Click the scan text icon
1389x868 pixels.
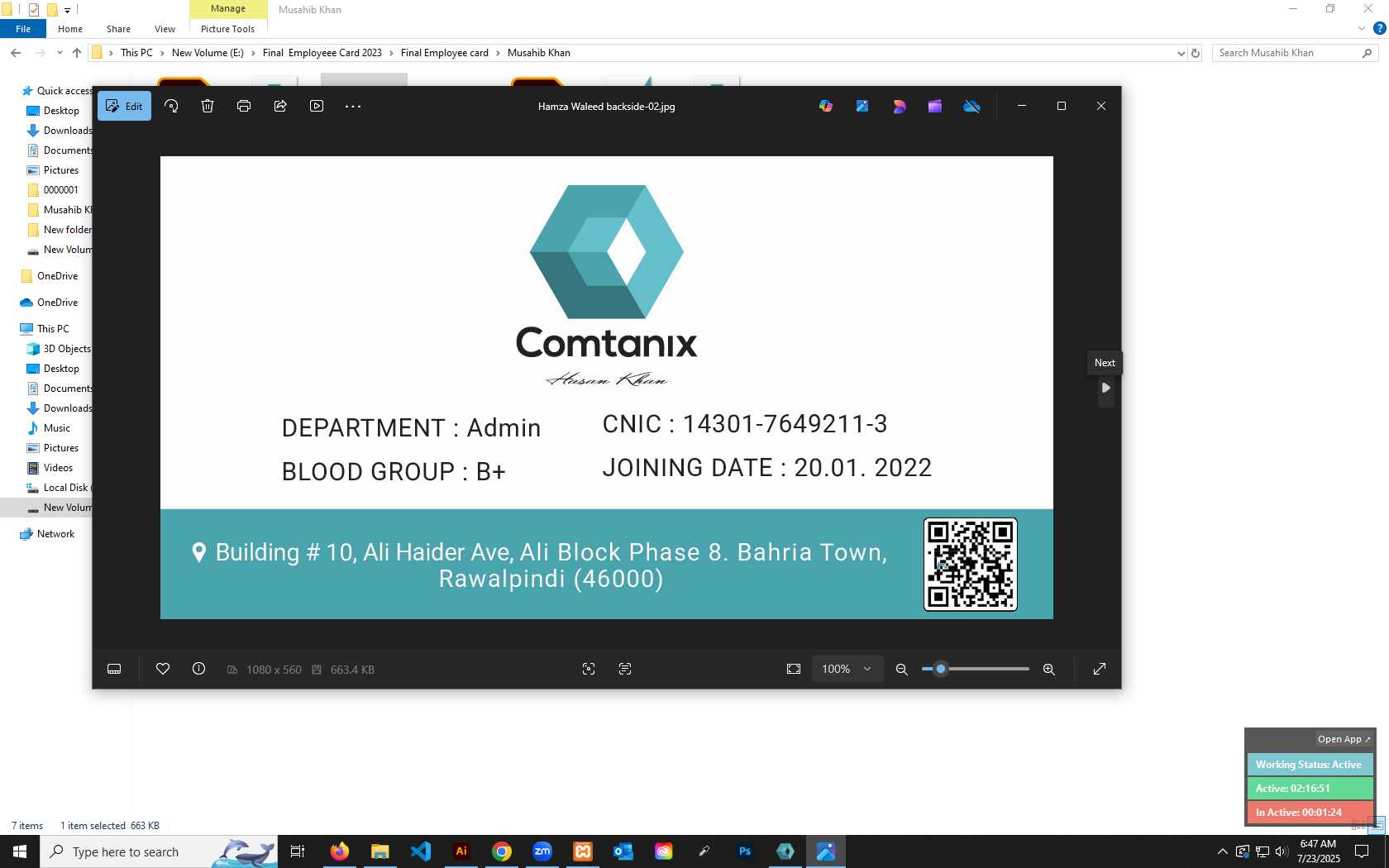click(x=625, y=669)
